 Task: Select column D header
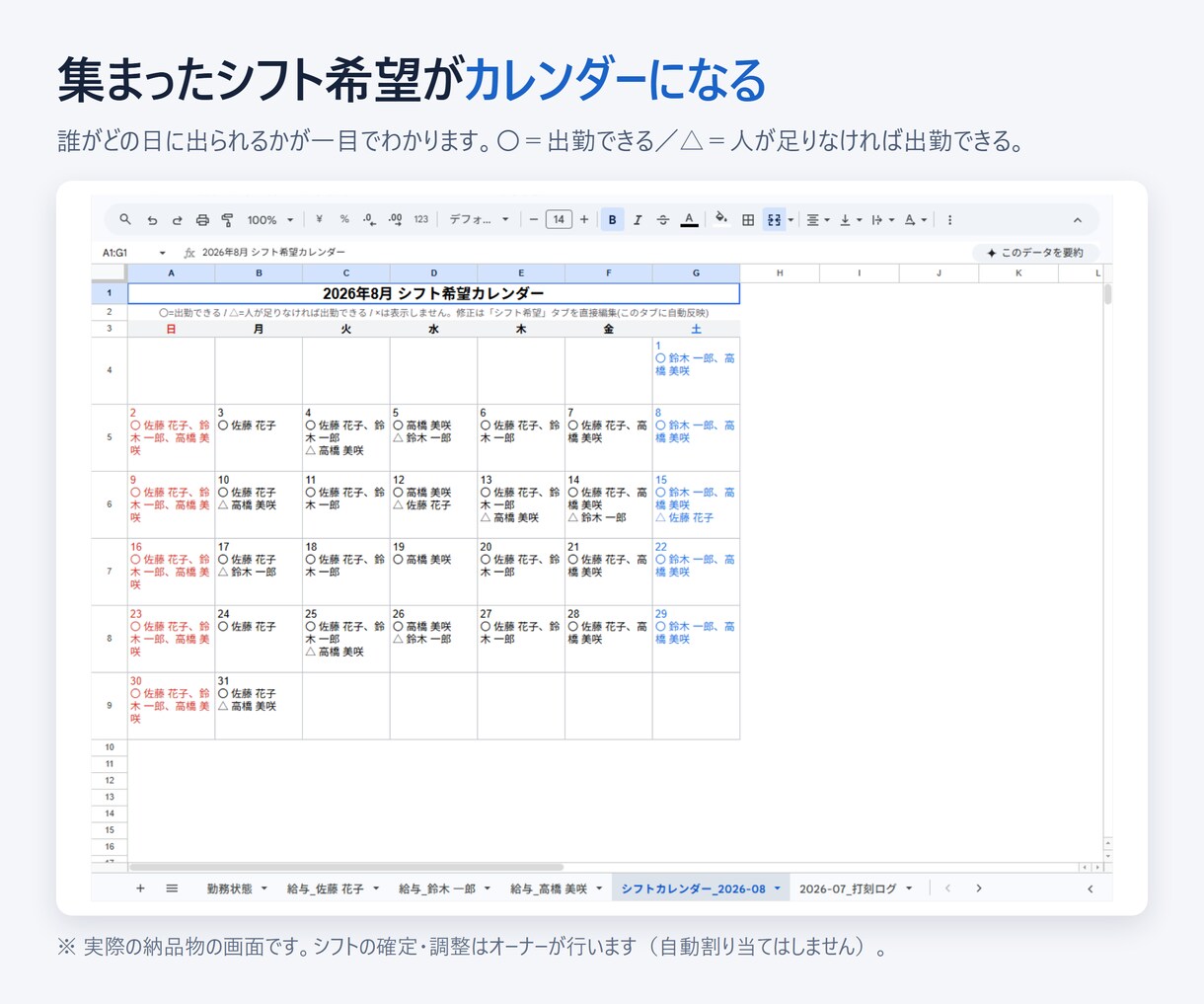click(x=433, y=272)
